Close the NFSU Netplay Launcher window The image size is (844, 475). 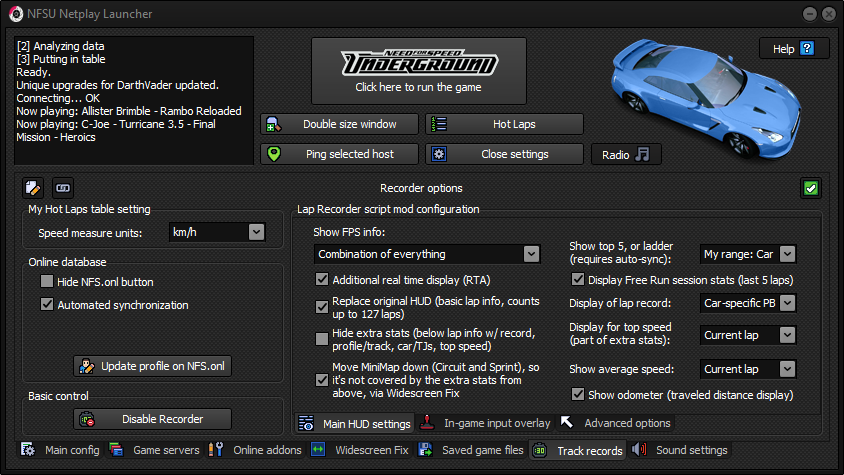tap(829, 14)
